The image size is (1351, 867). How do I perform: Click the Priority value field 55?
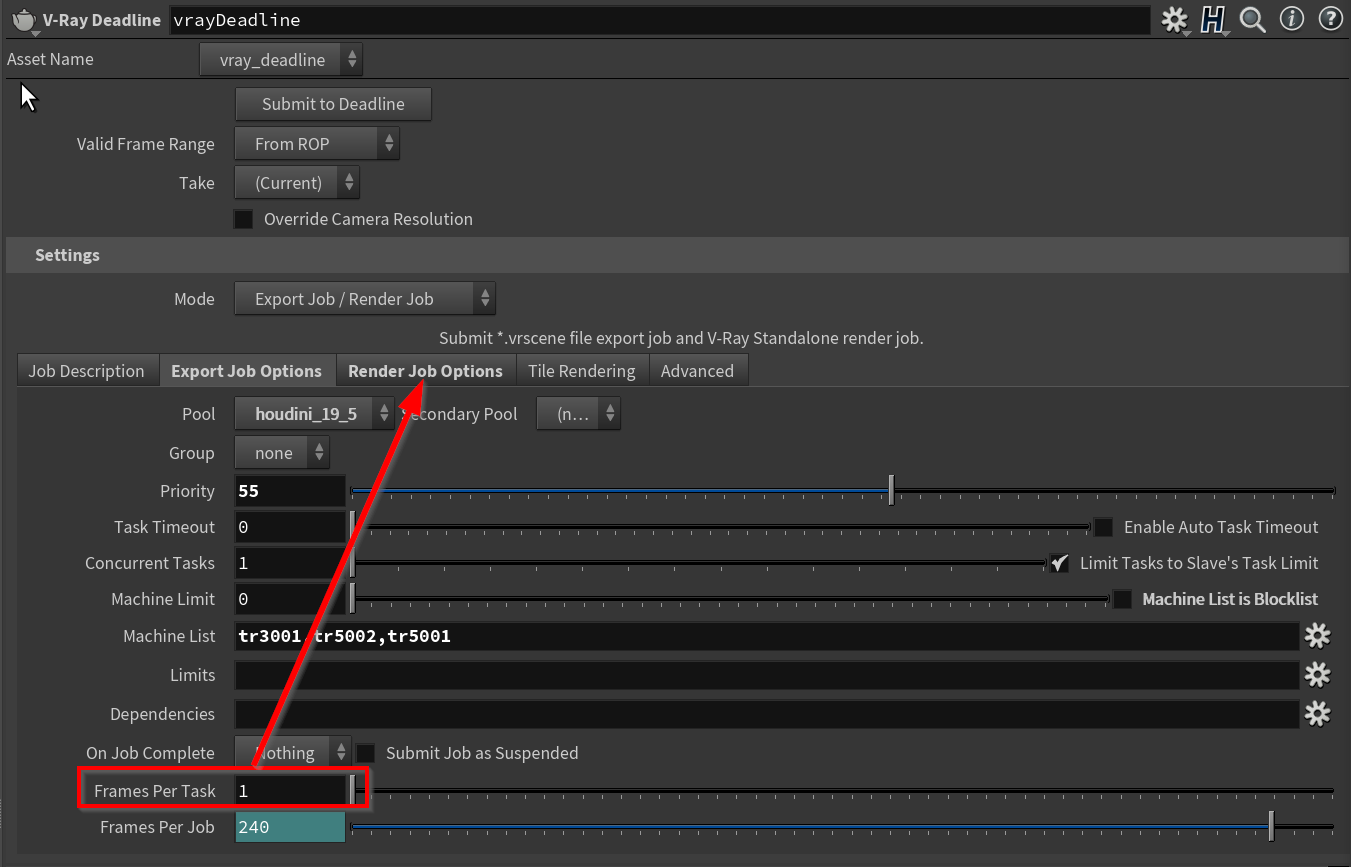pyautogui.click(x=290, y=491)
